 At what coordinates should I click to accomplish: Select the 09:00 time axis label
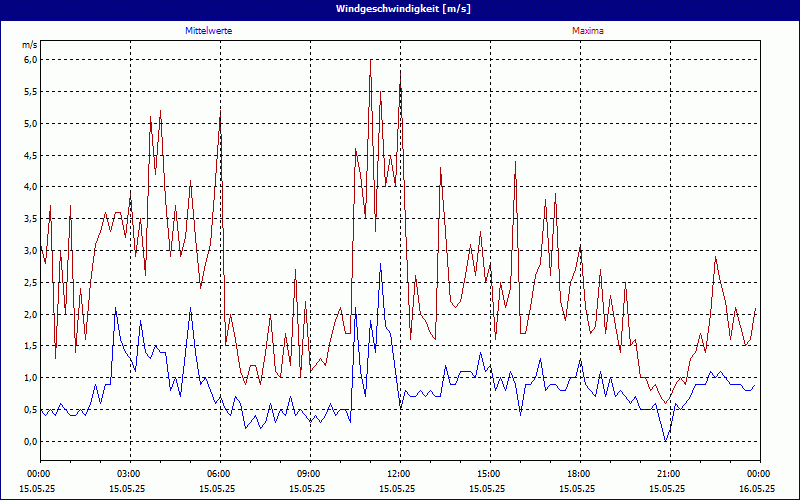(x=309, y=474)
